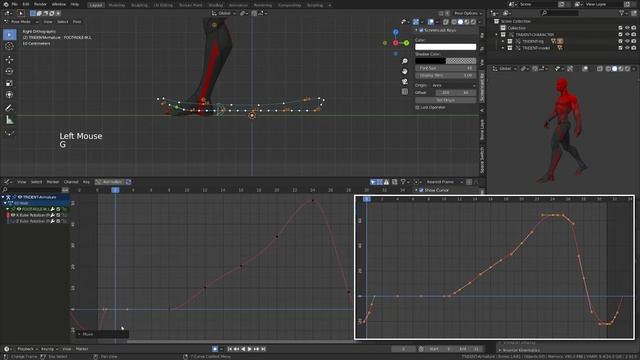Open the Pose Options dropdown
The width and height of the screenshot is (640, 360).
468,13
